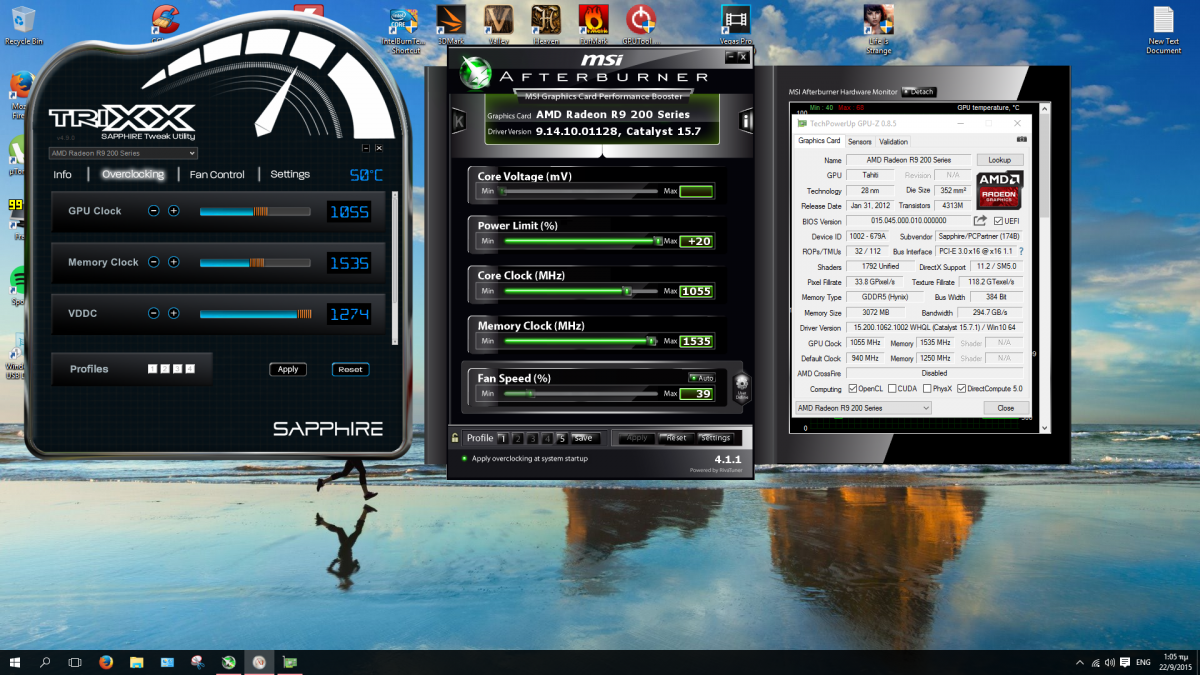
Task: Open the Afterburner Settings button
Action: click(x=715, y=438)
